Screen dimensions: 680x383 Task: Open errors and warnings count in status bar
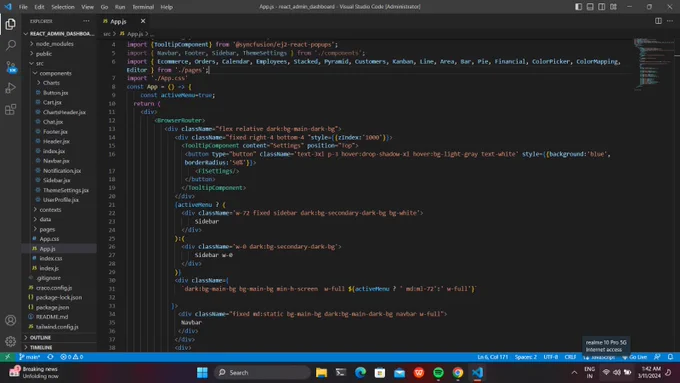(x=72, y=357)
